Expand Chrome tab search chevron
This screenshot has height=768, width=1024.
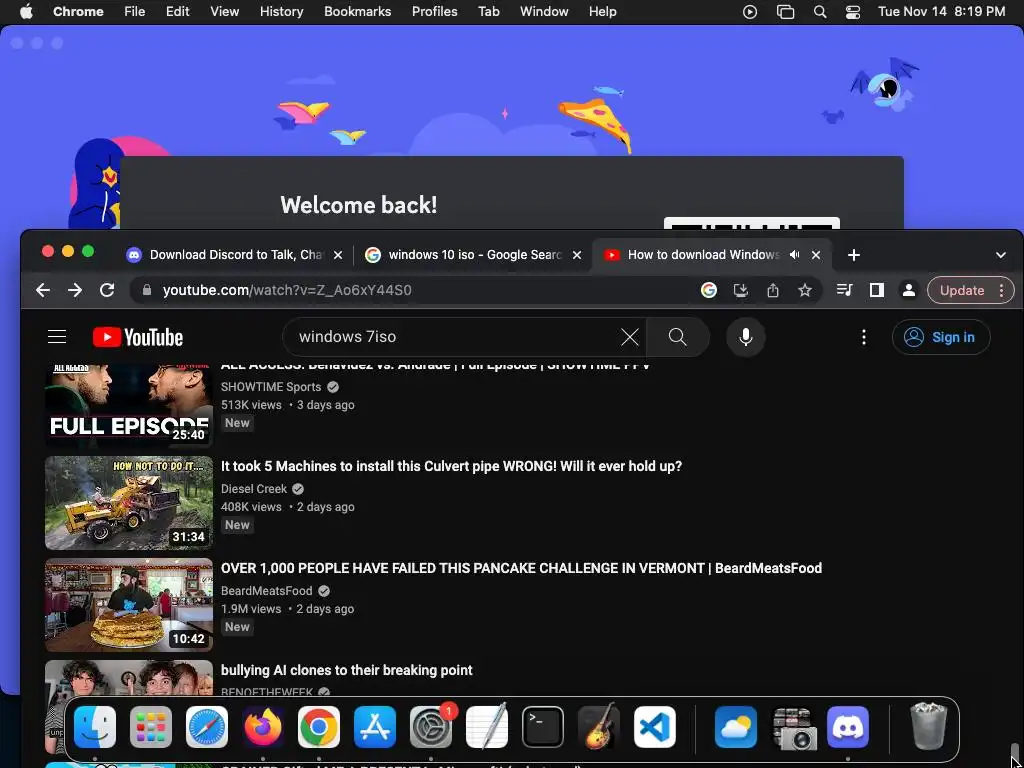pyautogui.click(x=1000, y=255)
